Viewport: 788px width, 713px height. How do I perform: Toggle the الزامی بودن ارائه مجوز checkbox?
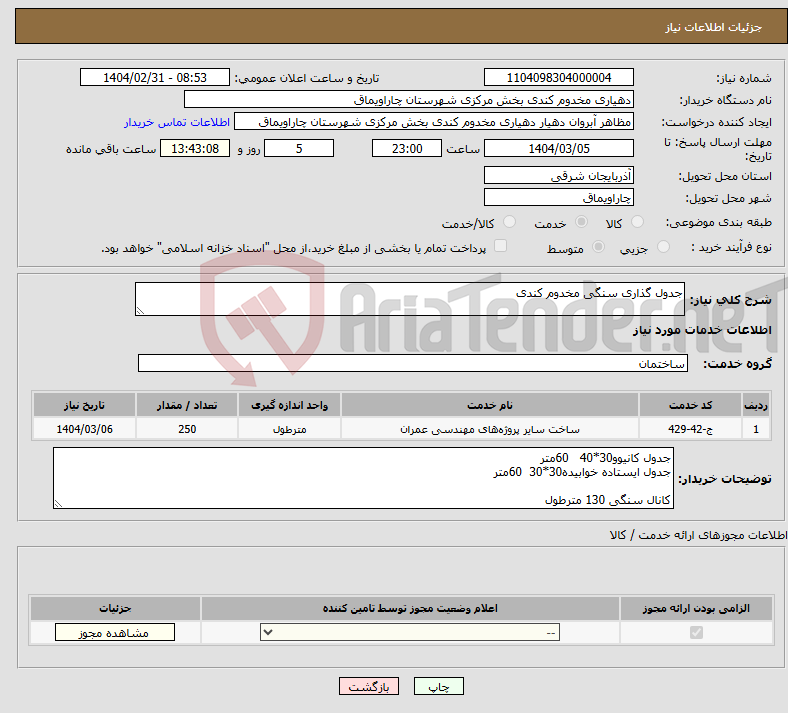[x=697, y=632]
